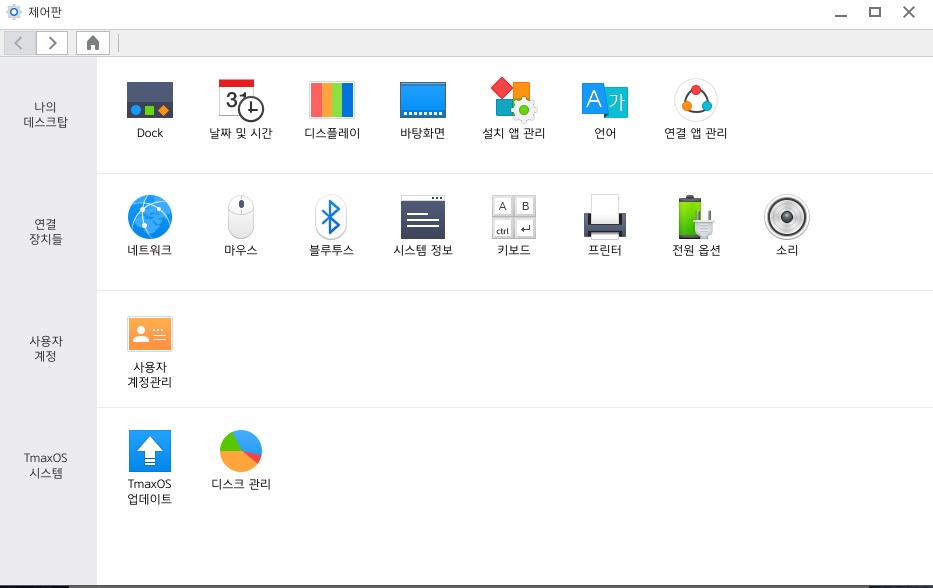Open 전원 옵션 battery icon
This screenshot has width=933, height=588.
coord(696,217)
